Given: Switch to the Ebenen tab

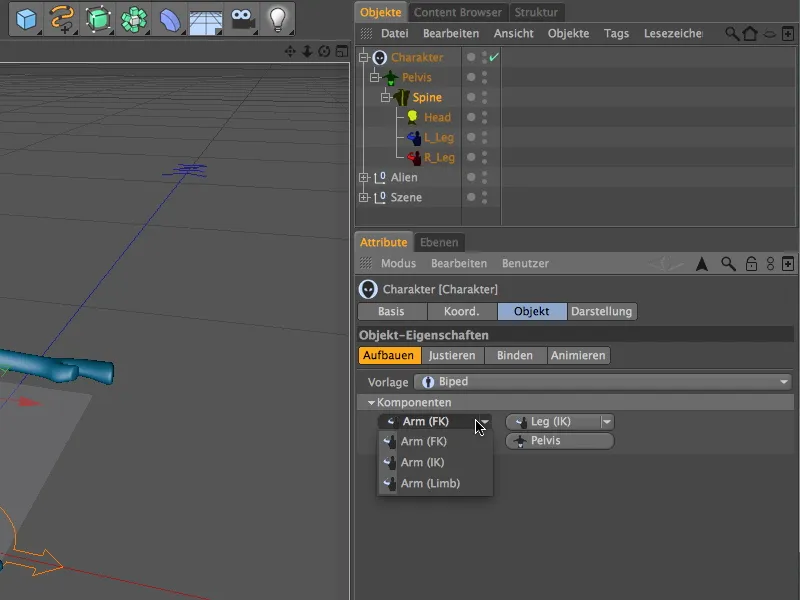Looking at the screenshot, I should (439, 243).
